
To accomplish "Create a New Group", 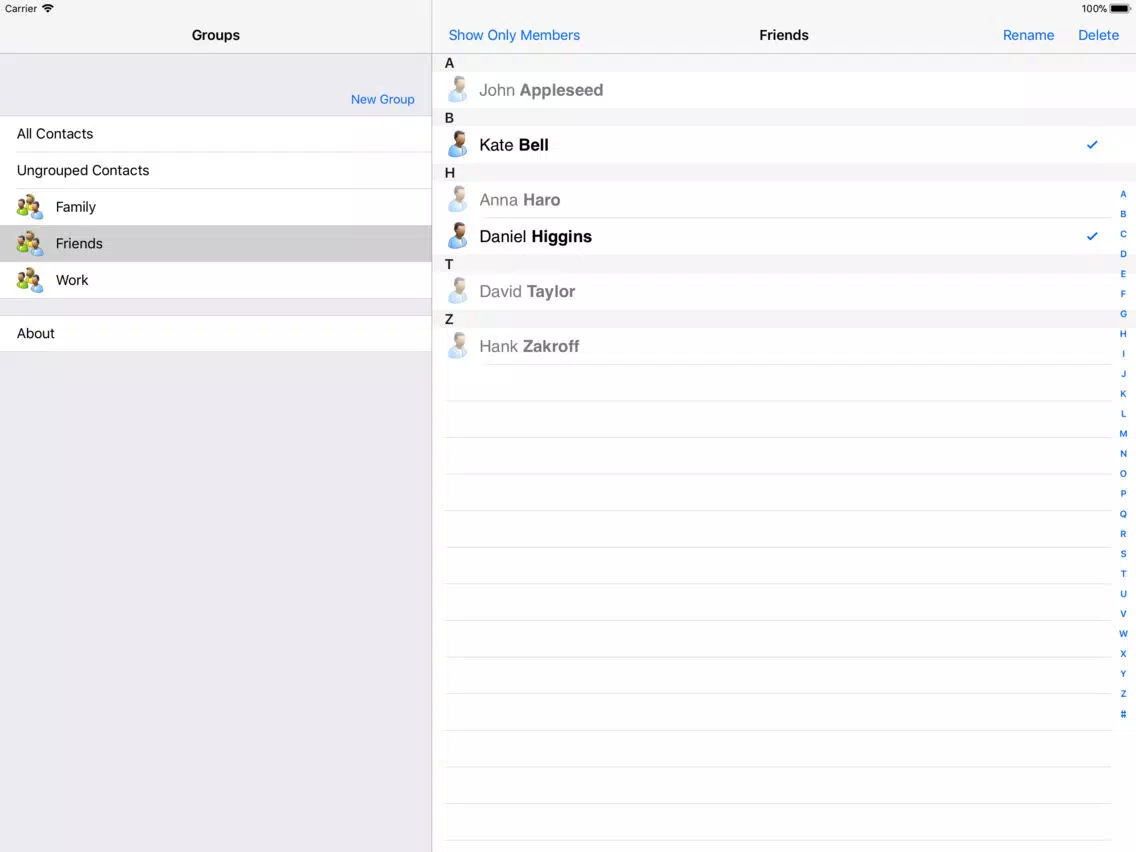I will click(x=383, y=99).
